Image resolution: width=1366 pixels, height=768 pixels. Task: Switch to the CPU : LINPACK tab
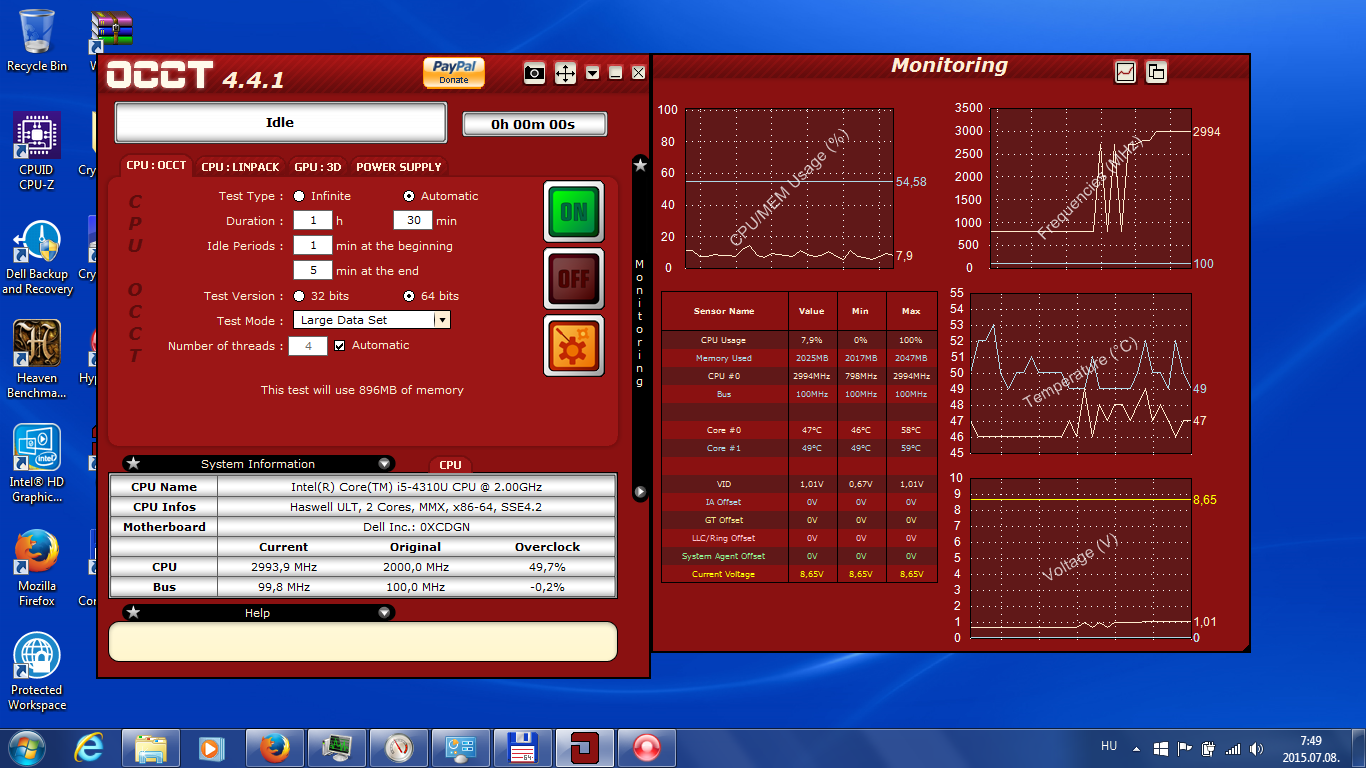click(x=240, y=167)
